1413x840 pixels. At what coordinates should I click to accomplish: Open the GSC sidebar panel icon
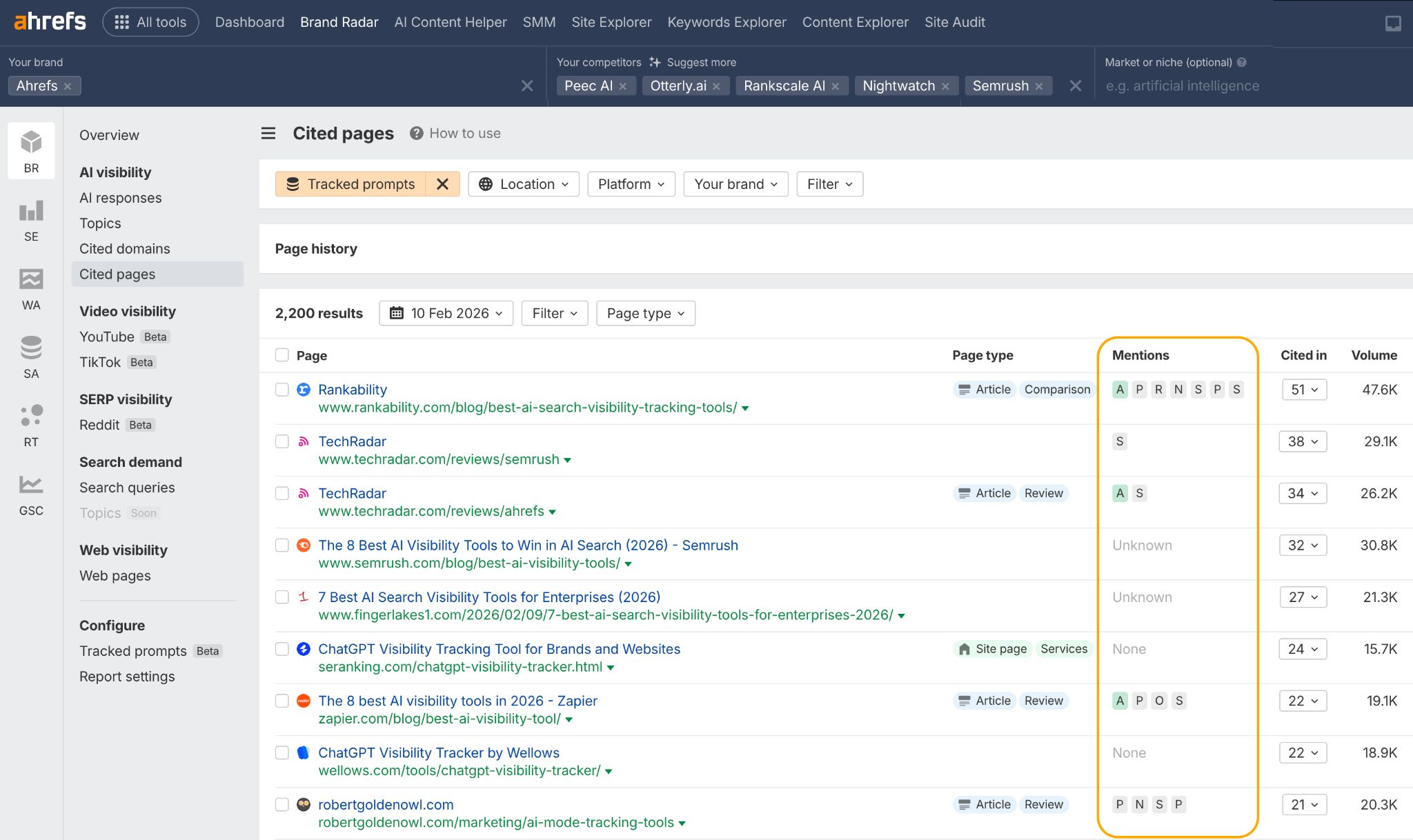click(30, 492)
